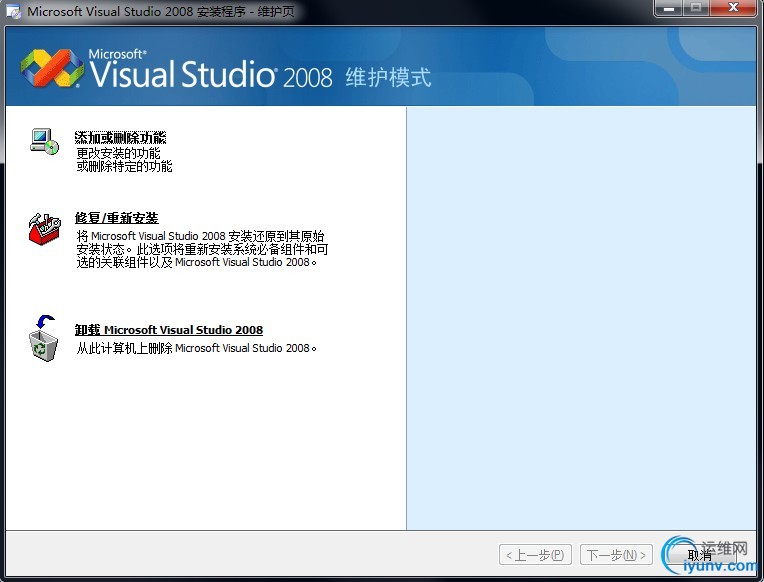Click the 取消 cancel button
This screenshot has height=582, width=764.
[699, 555]
